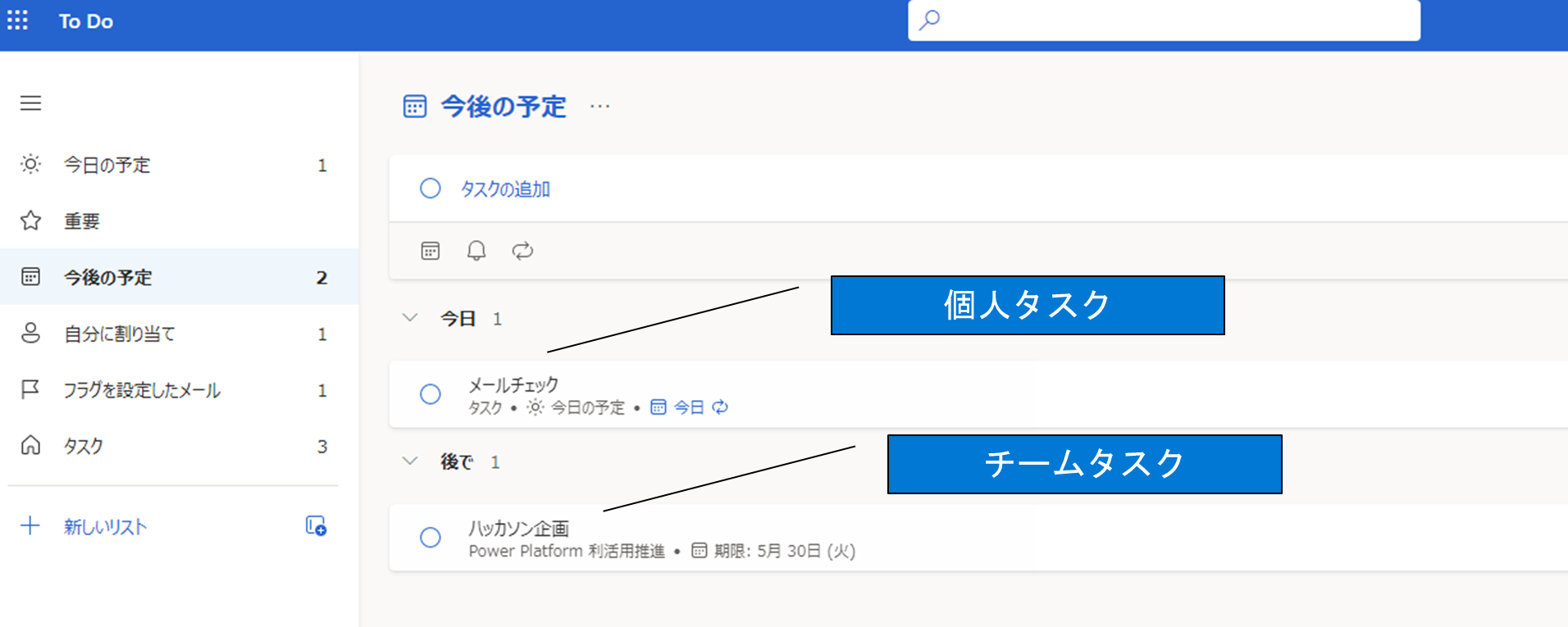Screen dimensions: 1568x627
Task: Mark ハッカソン企画 task as complete
Action: pos(431,538)
